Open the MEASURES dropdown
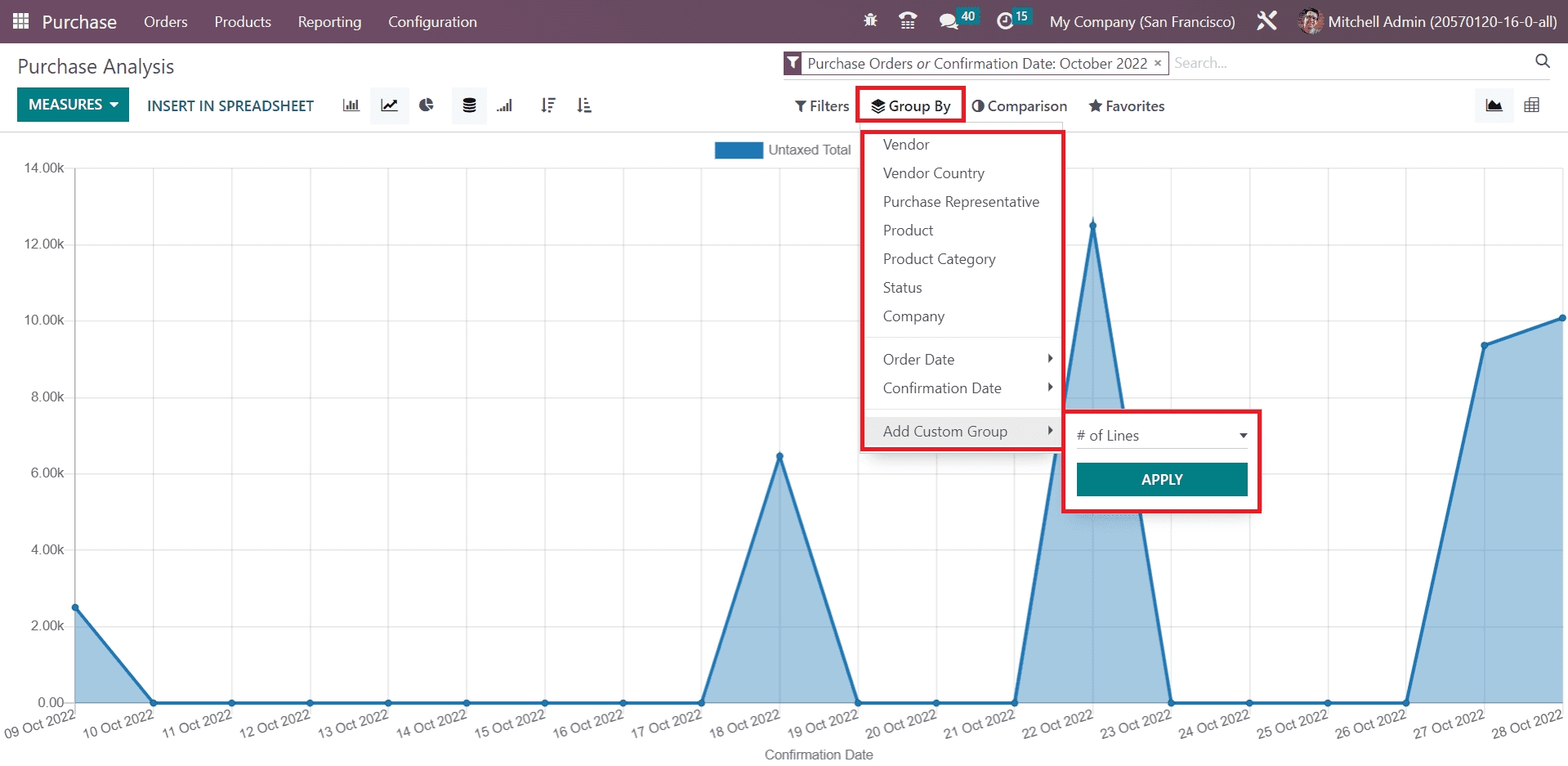 pyautogui.click(x=73, y=105)
